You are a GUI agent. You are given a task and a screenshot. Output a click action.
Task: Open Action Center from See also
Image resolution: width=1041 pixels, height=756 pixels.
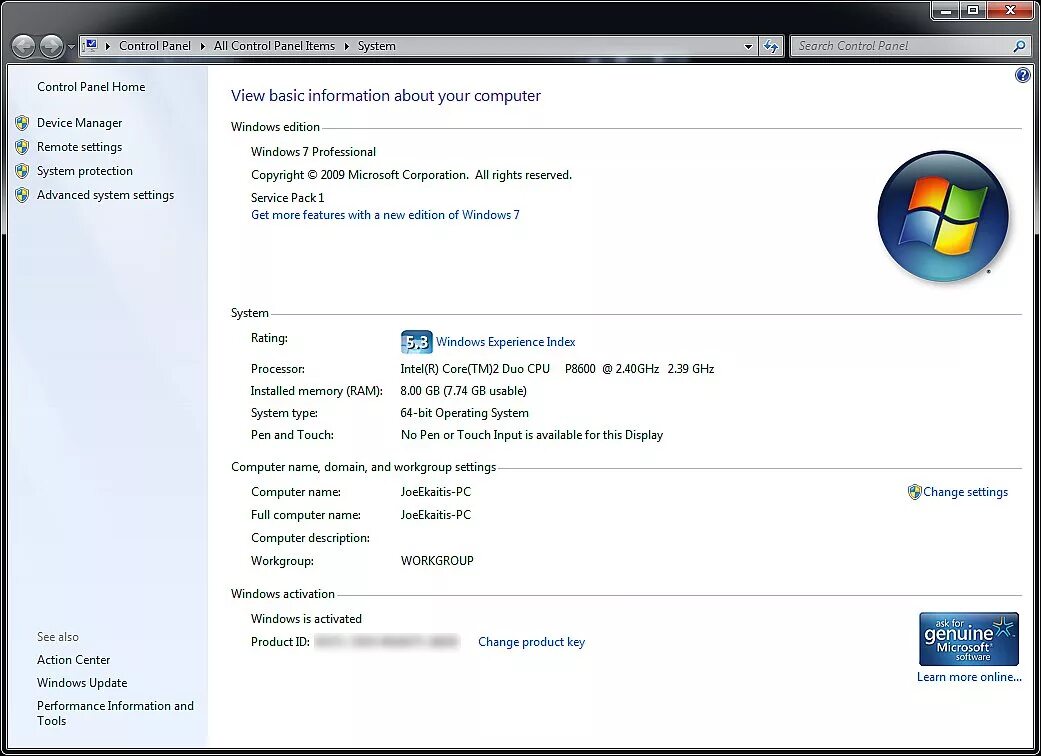pos(74,660)
